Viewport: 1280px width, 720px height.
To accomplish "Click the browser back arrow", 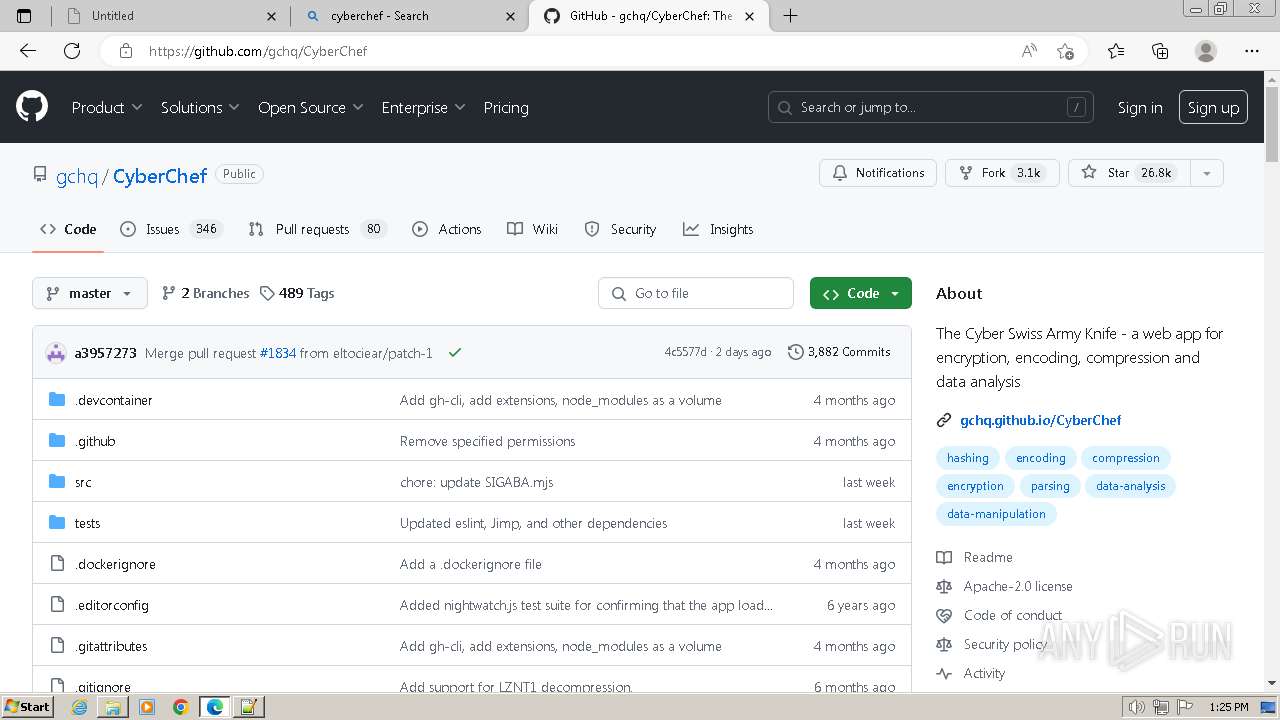I will pyautogui.click(x=28, y=51).
